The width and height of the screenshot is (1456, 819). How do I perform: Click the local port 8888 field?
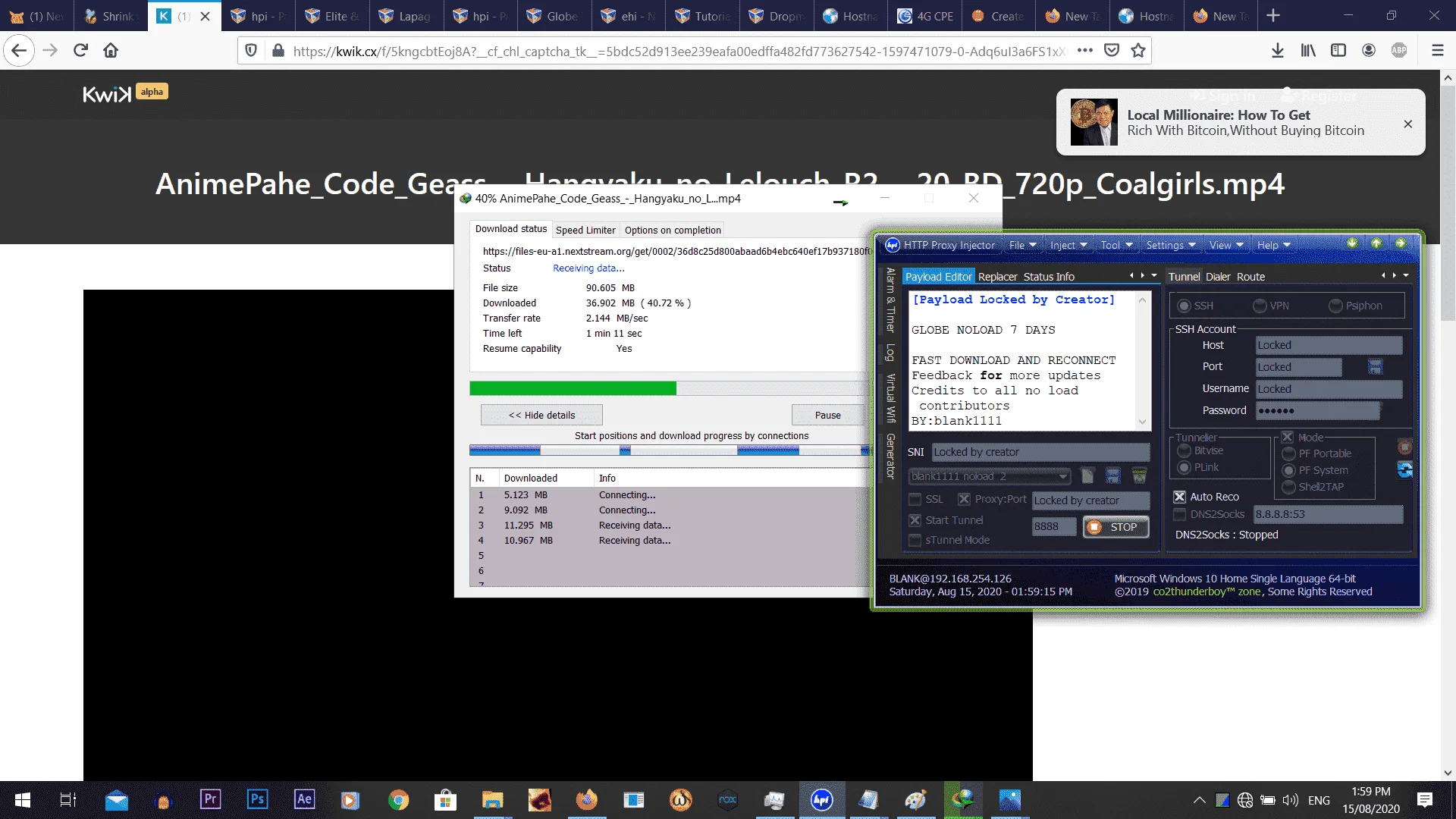[x=1053, y=527]
